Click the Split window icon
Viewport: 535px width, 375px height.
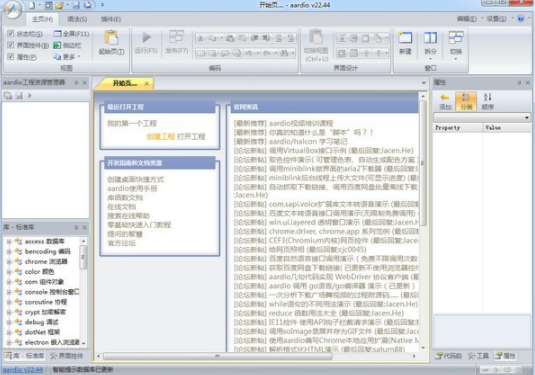[430, 38]
